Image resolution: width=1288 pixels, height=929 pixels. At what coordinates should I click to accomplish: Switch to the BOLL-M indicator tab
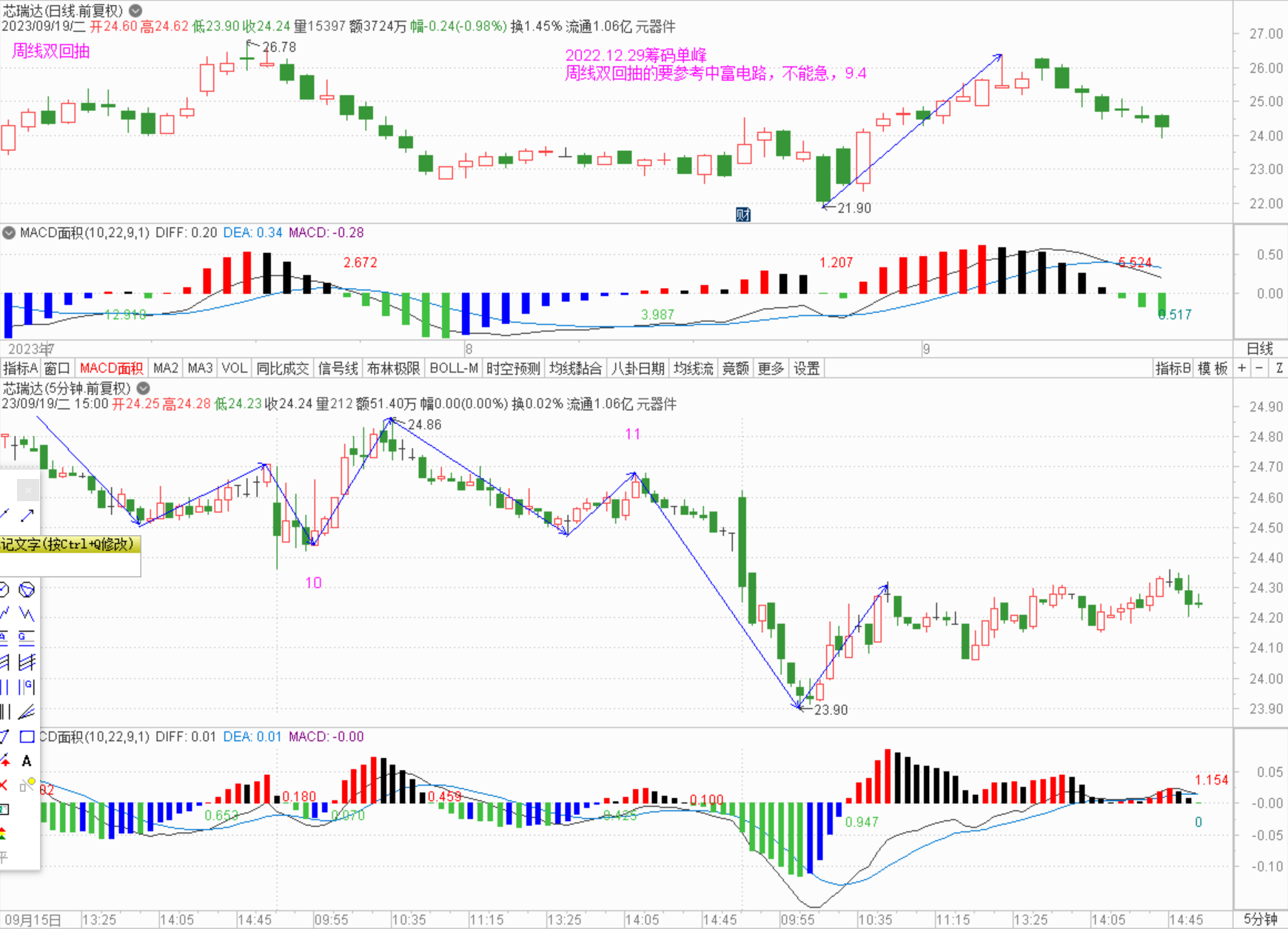tap(454, 369)
